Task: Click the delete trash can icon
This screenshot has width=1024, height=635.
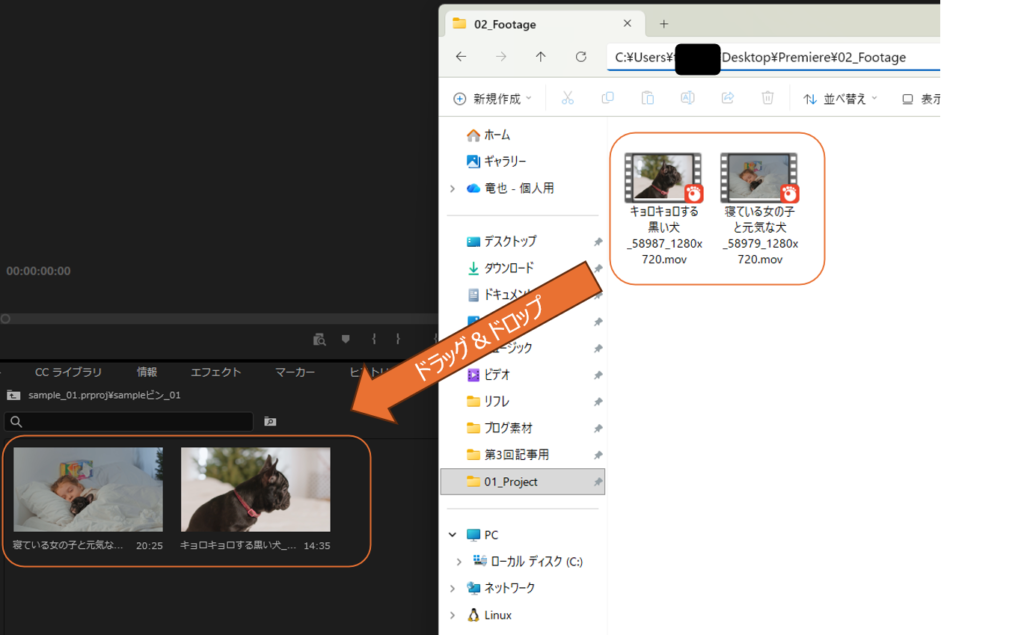Action: coord(767,98)
